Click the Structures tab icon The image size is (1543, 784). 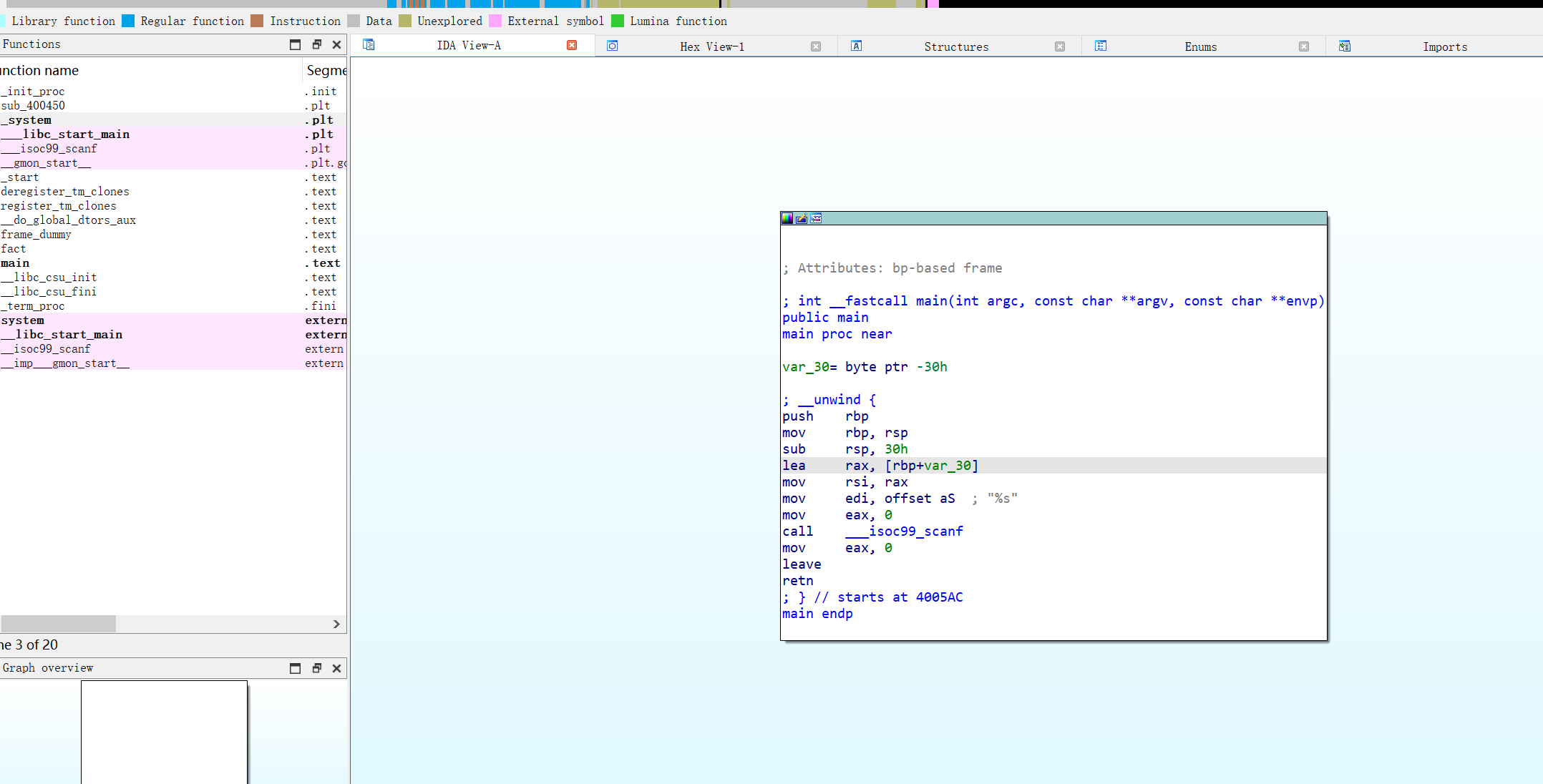(856, 46)
